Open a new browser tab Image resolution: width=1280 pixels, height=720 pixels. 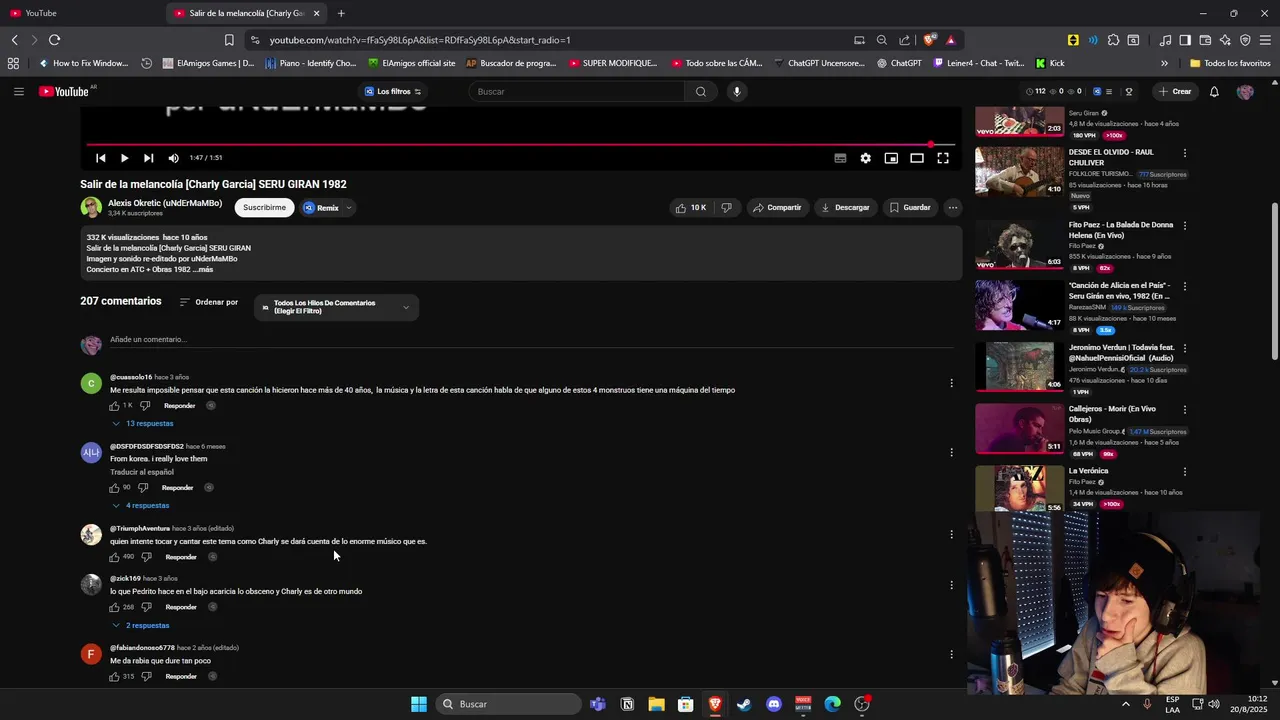[341, 13]
